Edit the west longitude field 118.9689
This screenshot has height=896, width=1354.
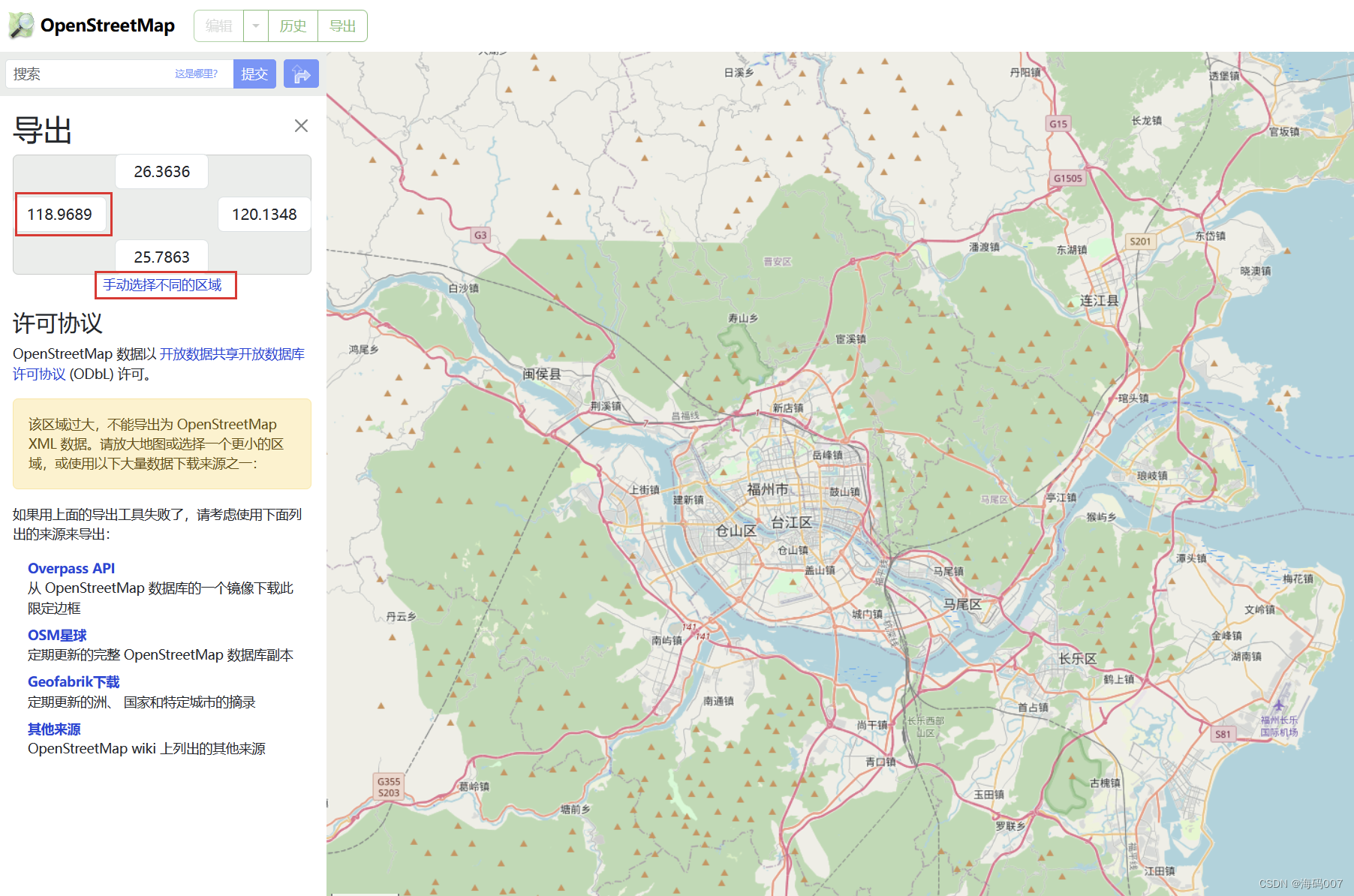pos(59,215)
